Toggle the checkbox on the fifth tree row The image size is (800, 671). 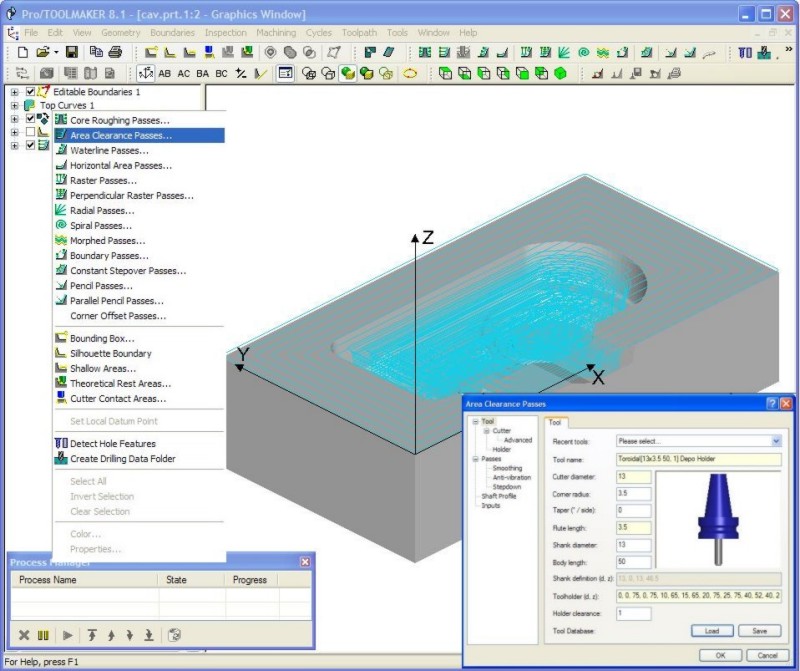[30, 145]
